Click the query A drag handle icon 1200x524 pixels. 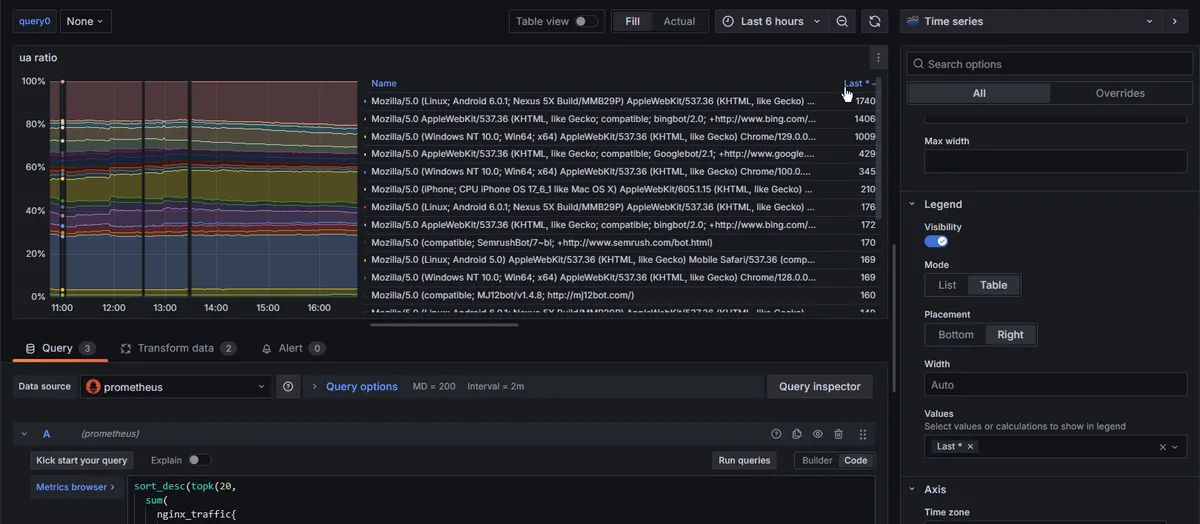[x=863, y=434]
